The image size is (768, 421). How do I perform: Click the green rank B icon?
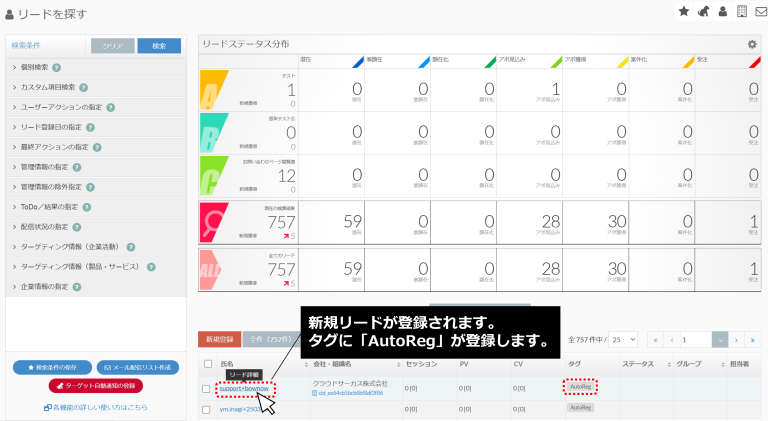click(214, 133)
